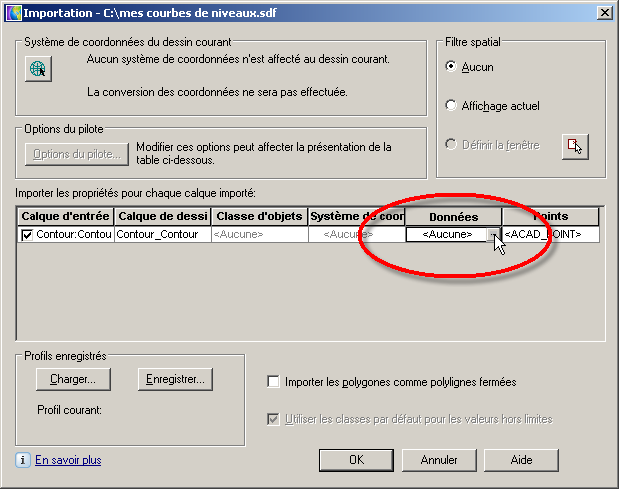Screen dimensions: 619x489
Task: Select the Aucun spatial filter radio
Action: click(452, 67)
